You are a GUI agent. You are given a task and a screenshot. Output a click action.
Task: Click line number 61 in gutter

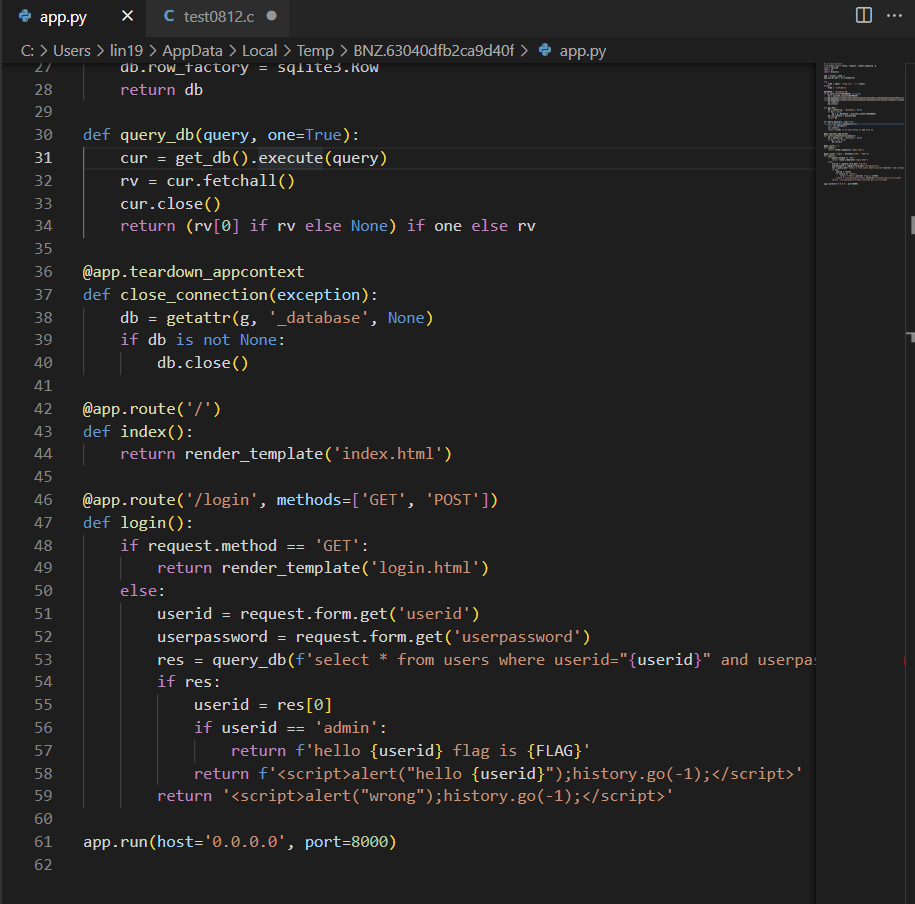tap(43, 842)
